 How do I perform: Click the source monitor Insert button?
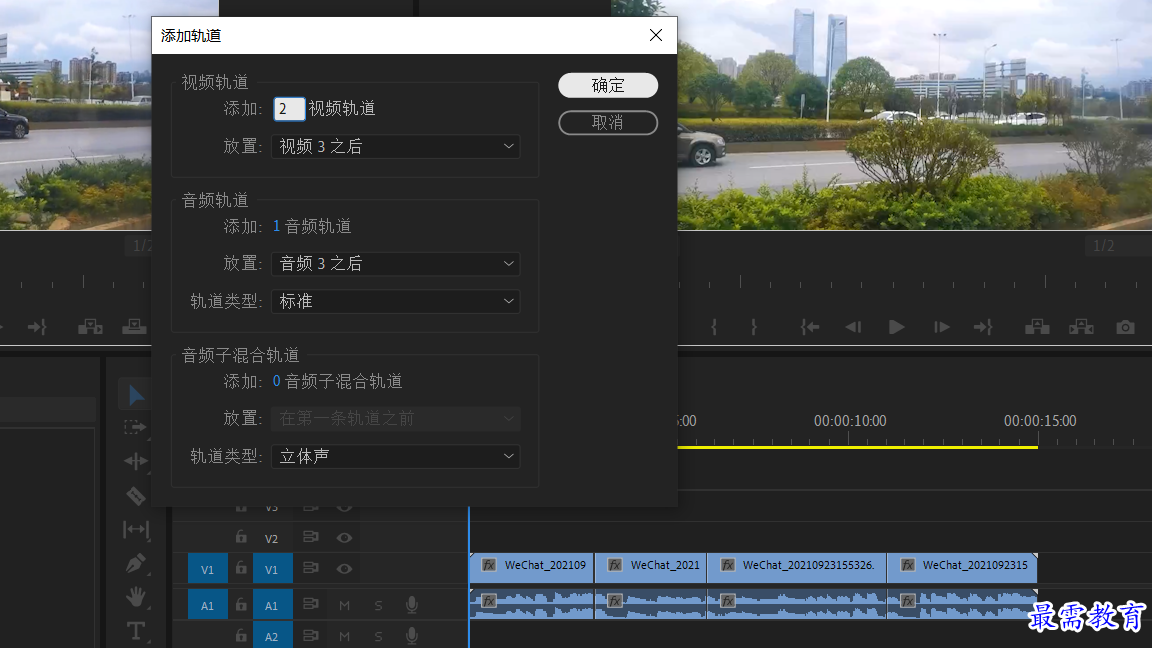pyautogui.click(x=90, y=327)
